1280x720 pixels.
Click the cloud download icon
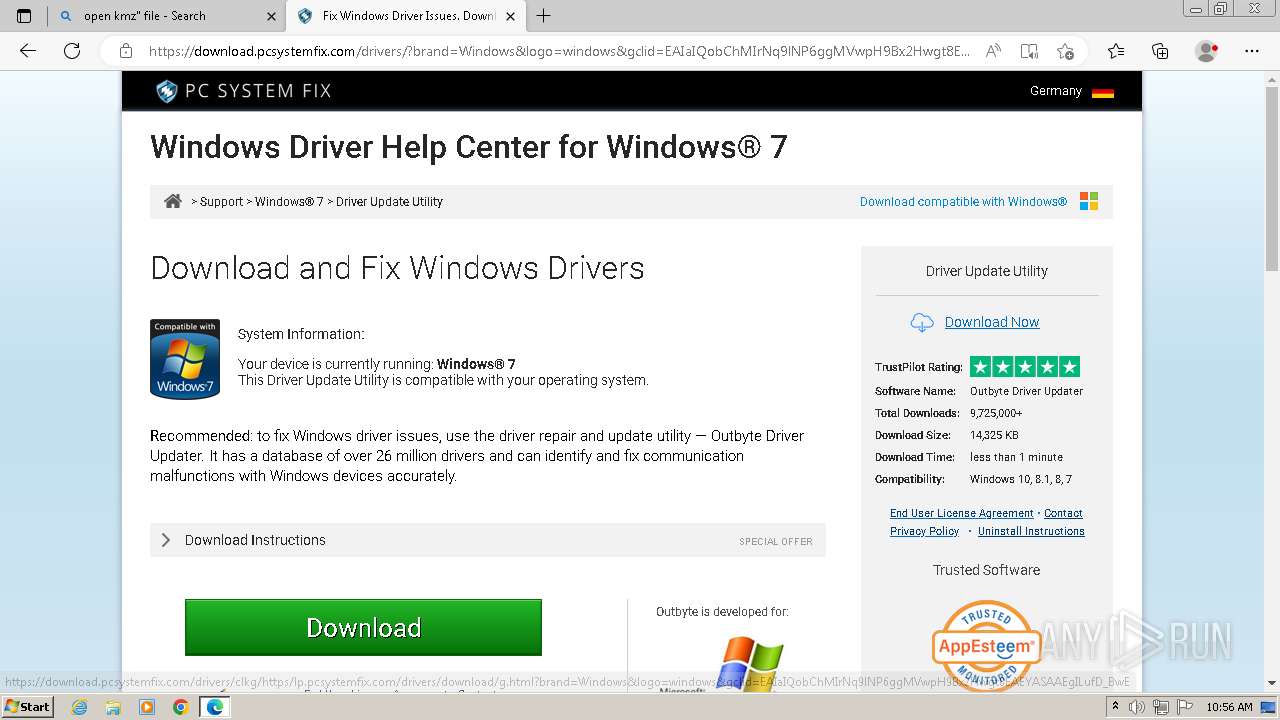(x=922, y=322)
